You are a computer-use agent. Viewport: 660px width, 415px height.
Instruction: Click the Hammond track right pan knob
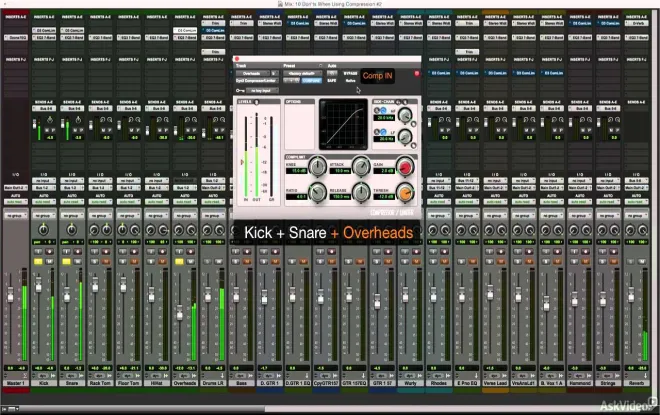[586, 230]
